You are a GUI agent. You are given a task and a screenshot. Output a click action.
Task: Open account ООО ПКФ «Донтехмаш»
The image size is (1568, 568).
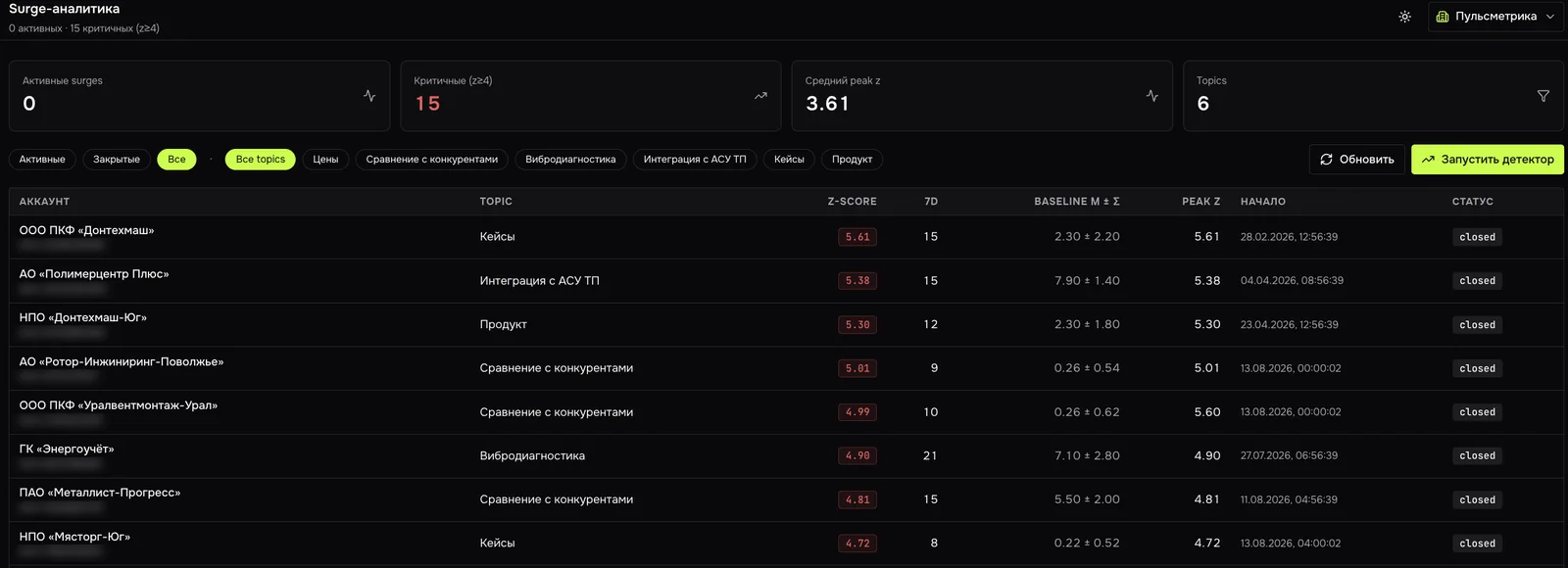point(87,230)
